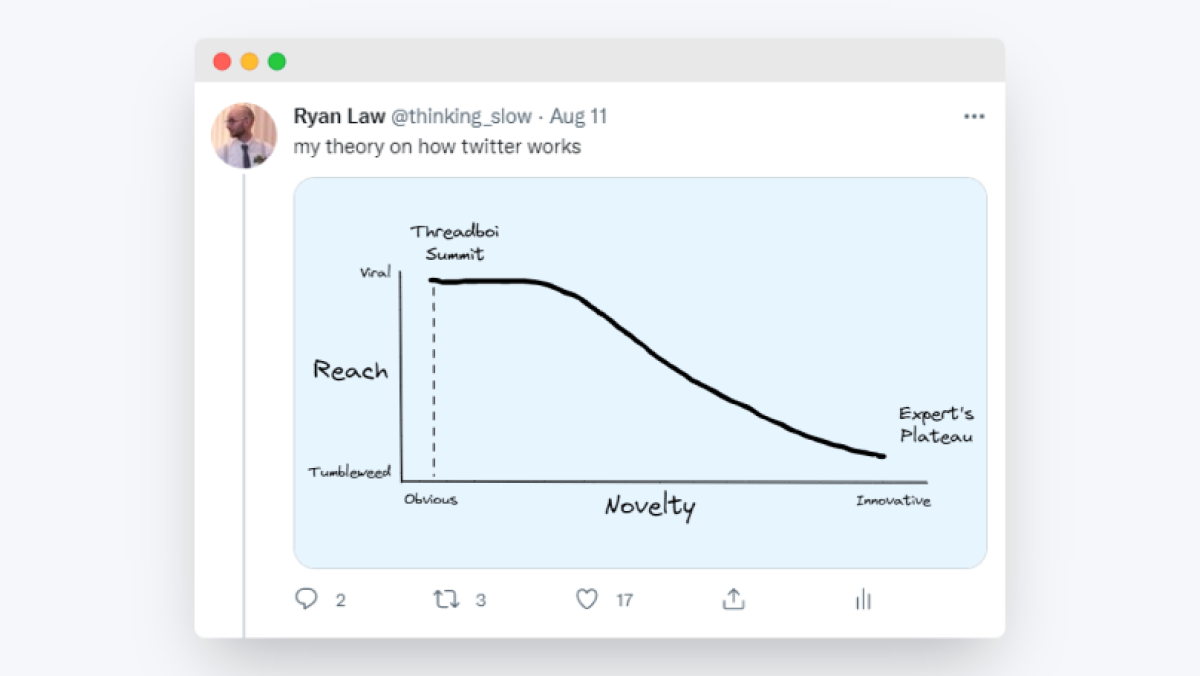Retweet the post using the retweet icon
The image size is (1200, 676).
tap(446, 599)
